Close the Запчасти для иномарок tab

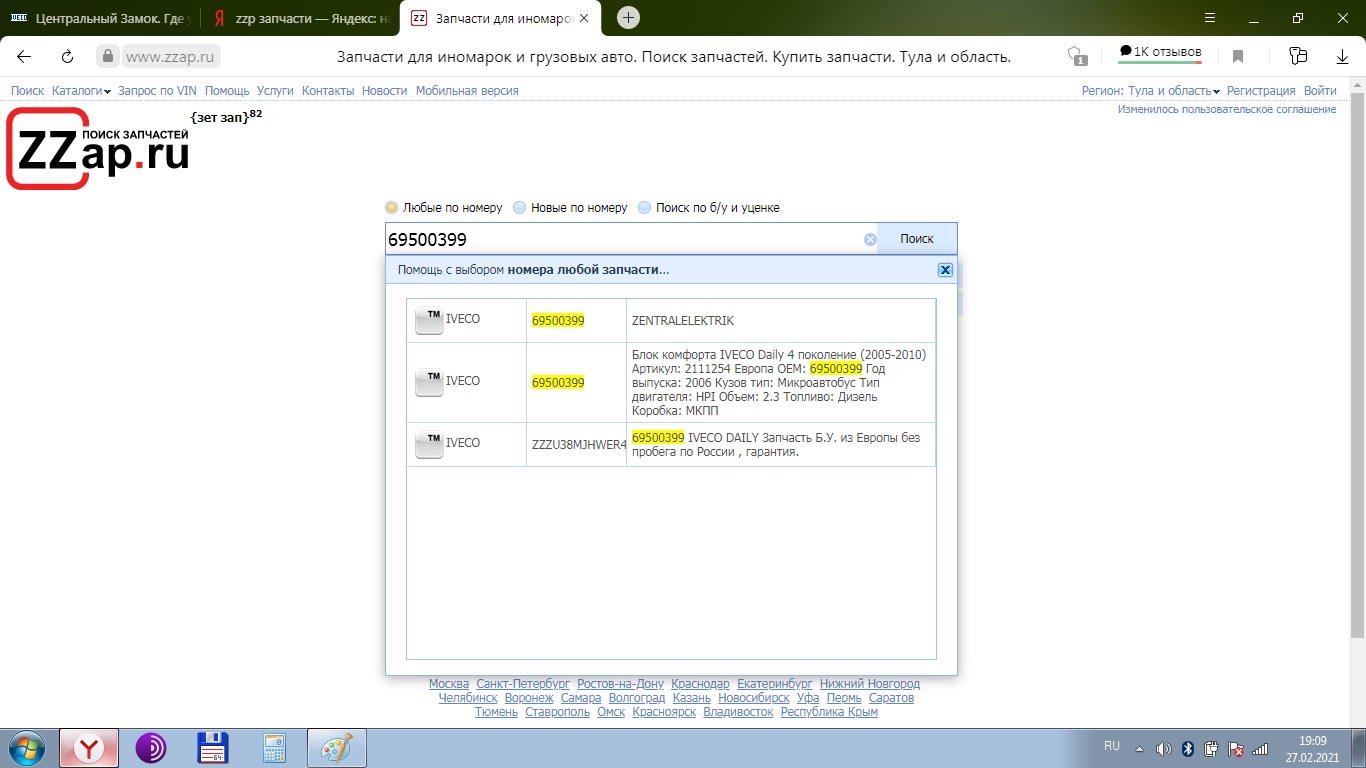pos(584,18)
